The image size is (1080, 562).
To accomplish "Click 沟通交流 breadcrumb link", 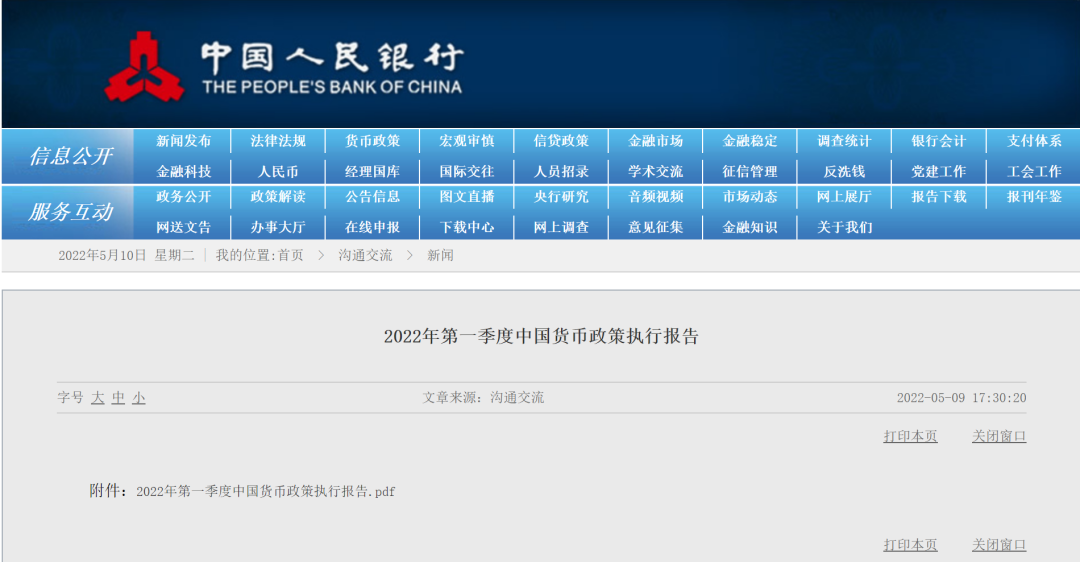I will pyautogui.click(x=365, y=256).
